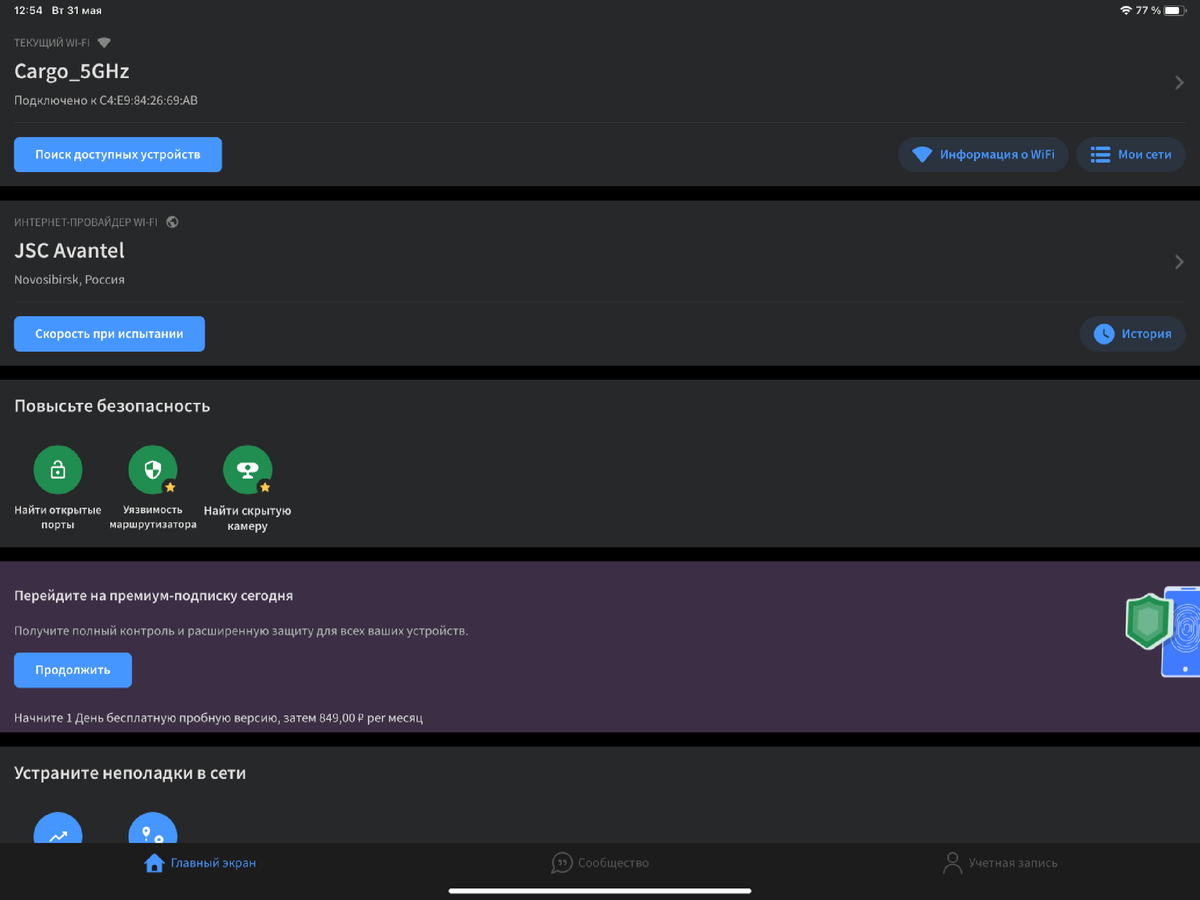Click Поиск доступных устройств button

[118, 155]
